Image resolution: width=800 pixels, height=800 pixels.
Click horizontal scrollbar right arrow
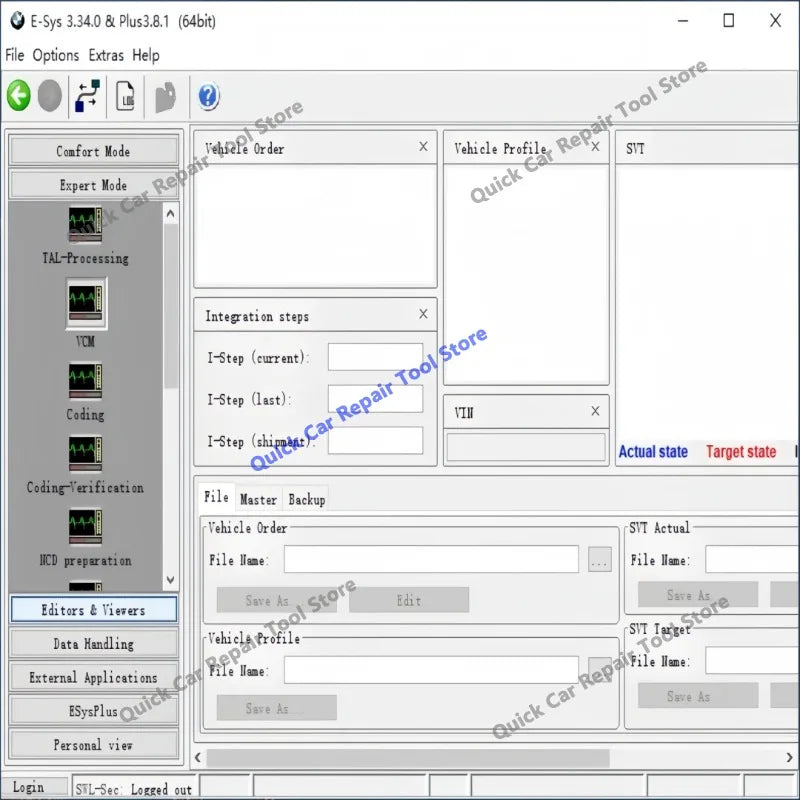pos(789,758)
